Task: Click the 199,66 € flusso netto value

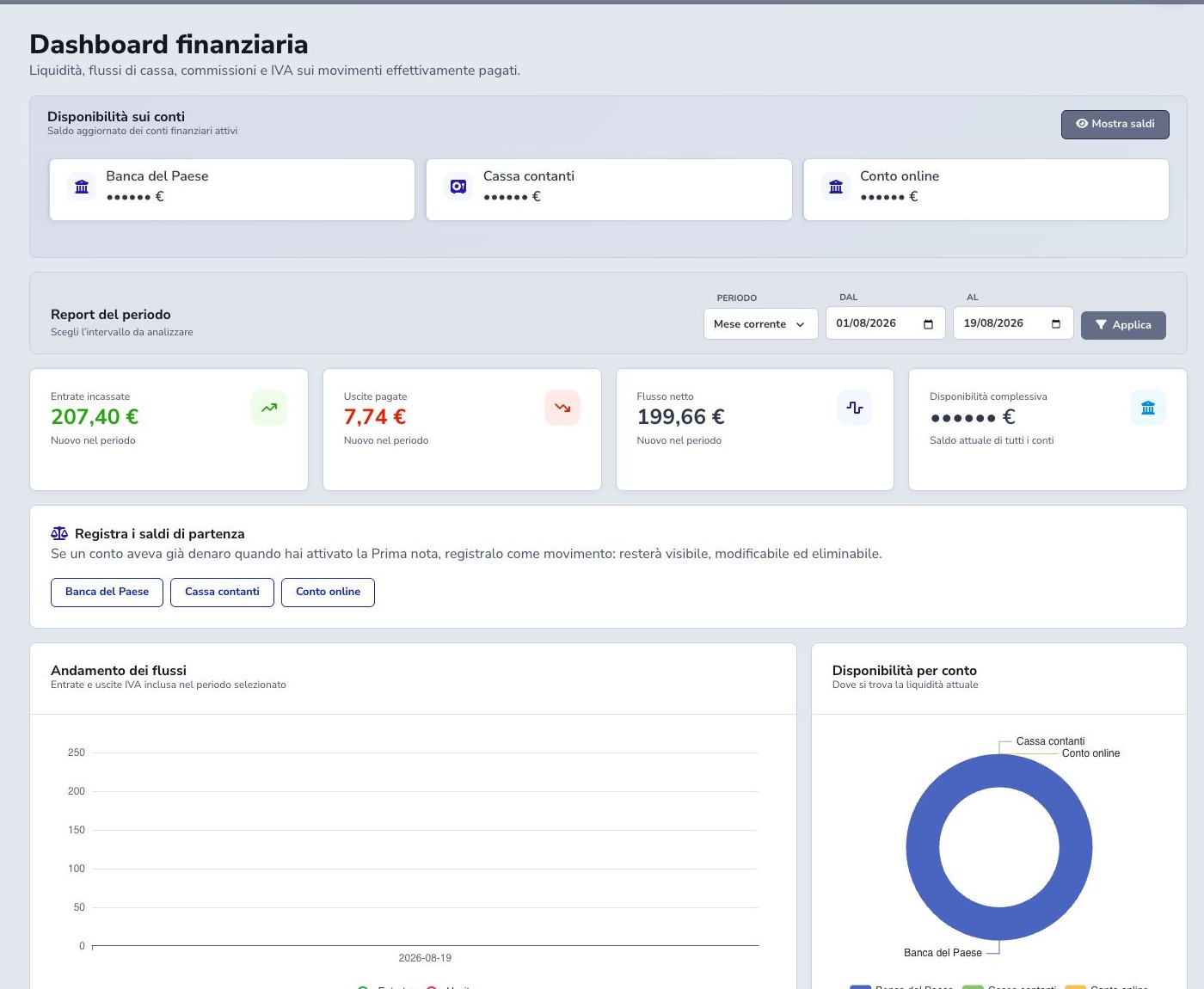Action: pos(680,417)
